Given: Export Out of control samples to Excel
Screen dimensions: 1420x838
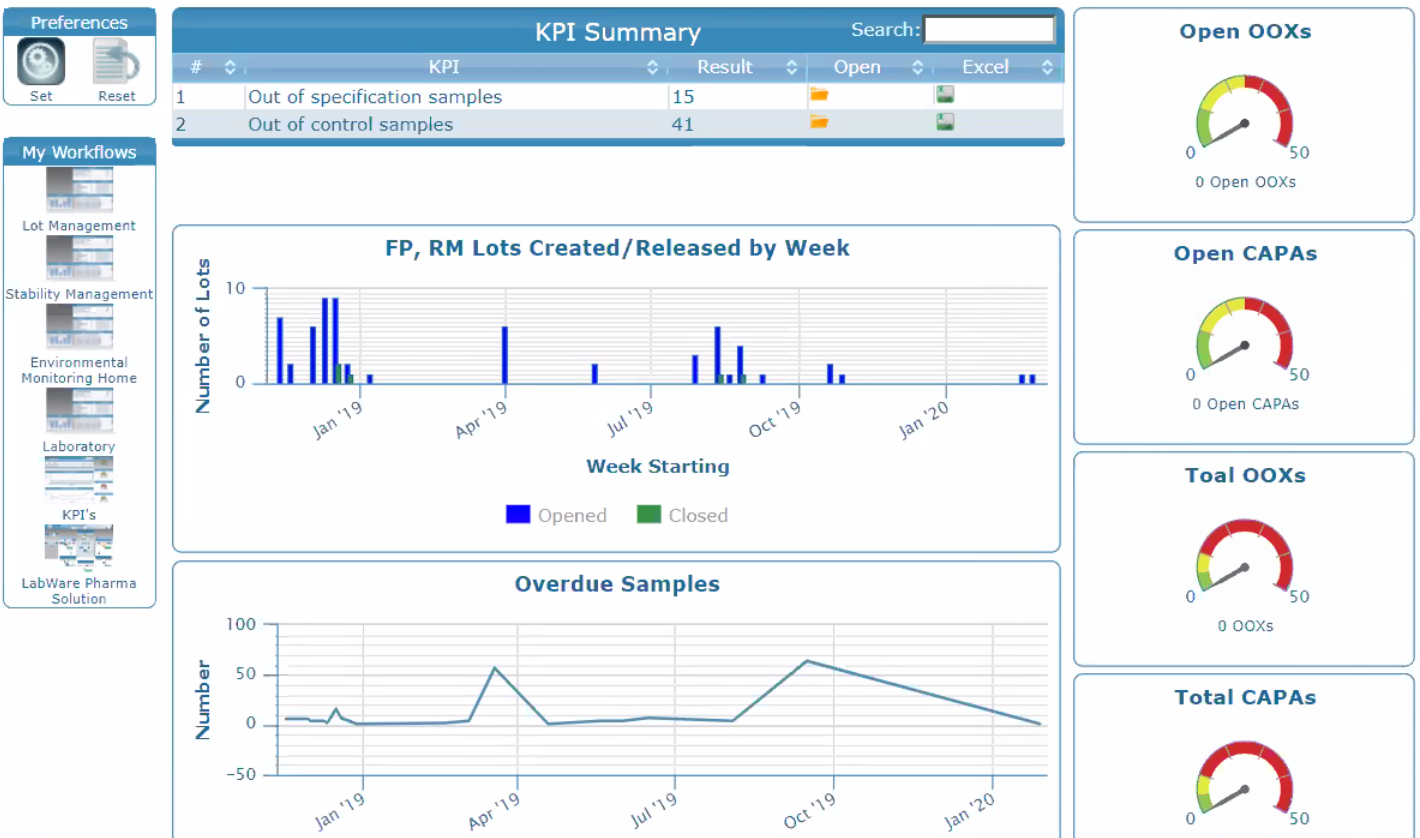Looking at the screenshot, I should pos(944,123).
